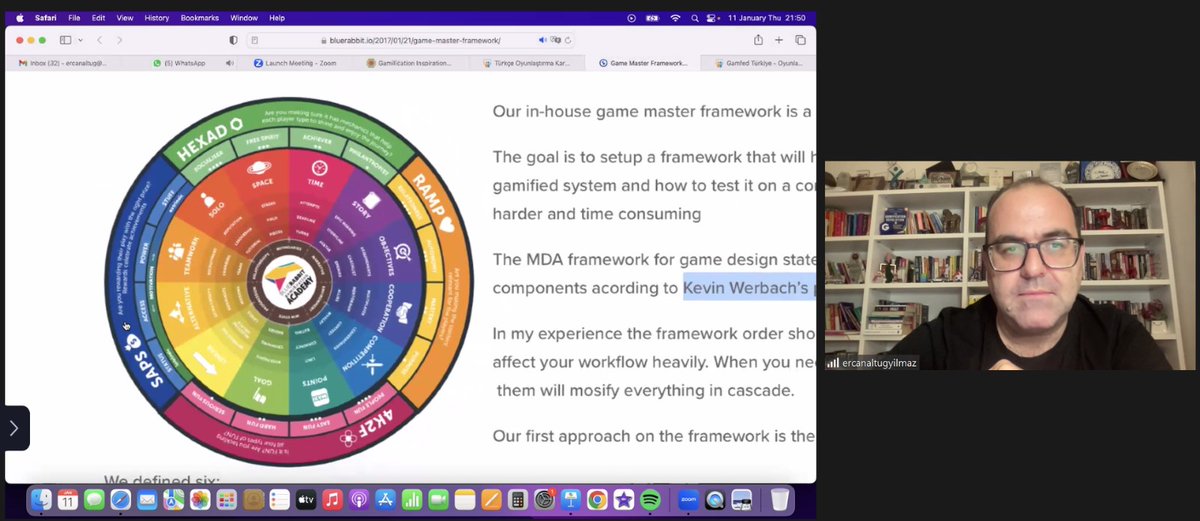Open Launchpad from the Dock
This screenshot has height=521, width=1200.
click(227, 499)
